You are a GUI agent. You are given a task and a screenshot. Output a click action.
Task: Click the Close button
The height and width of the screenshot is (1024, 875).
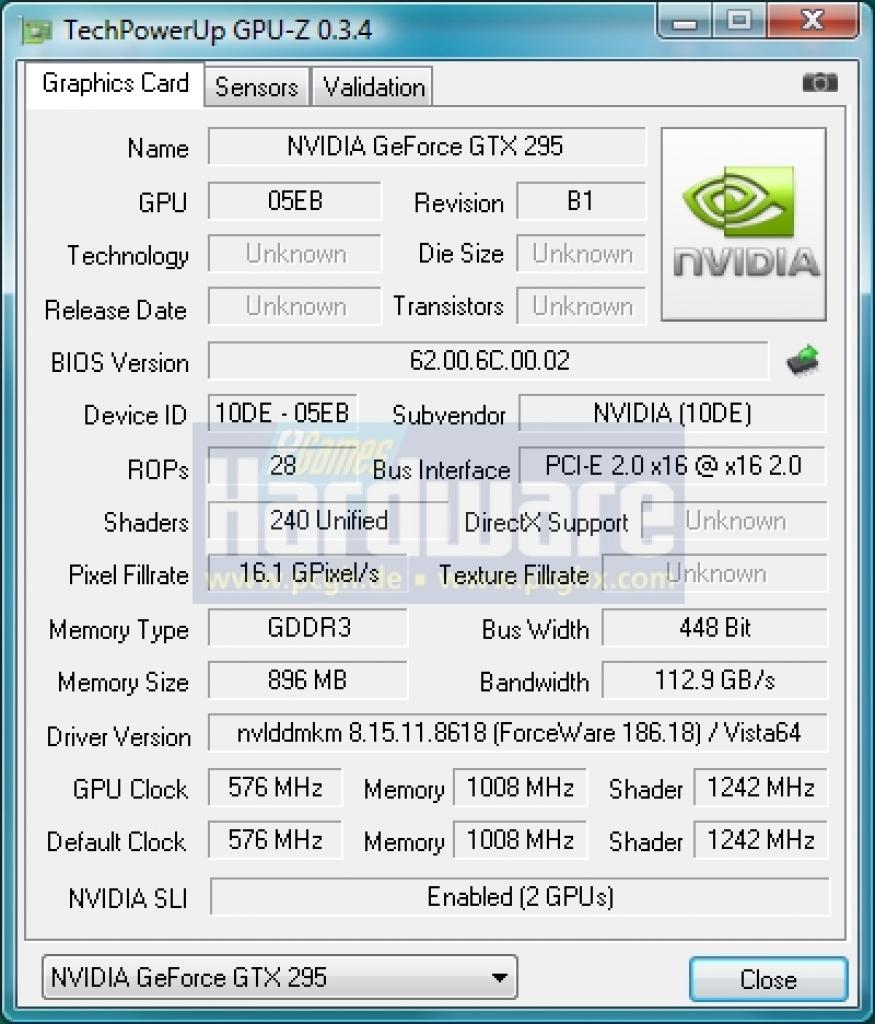769,979
